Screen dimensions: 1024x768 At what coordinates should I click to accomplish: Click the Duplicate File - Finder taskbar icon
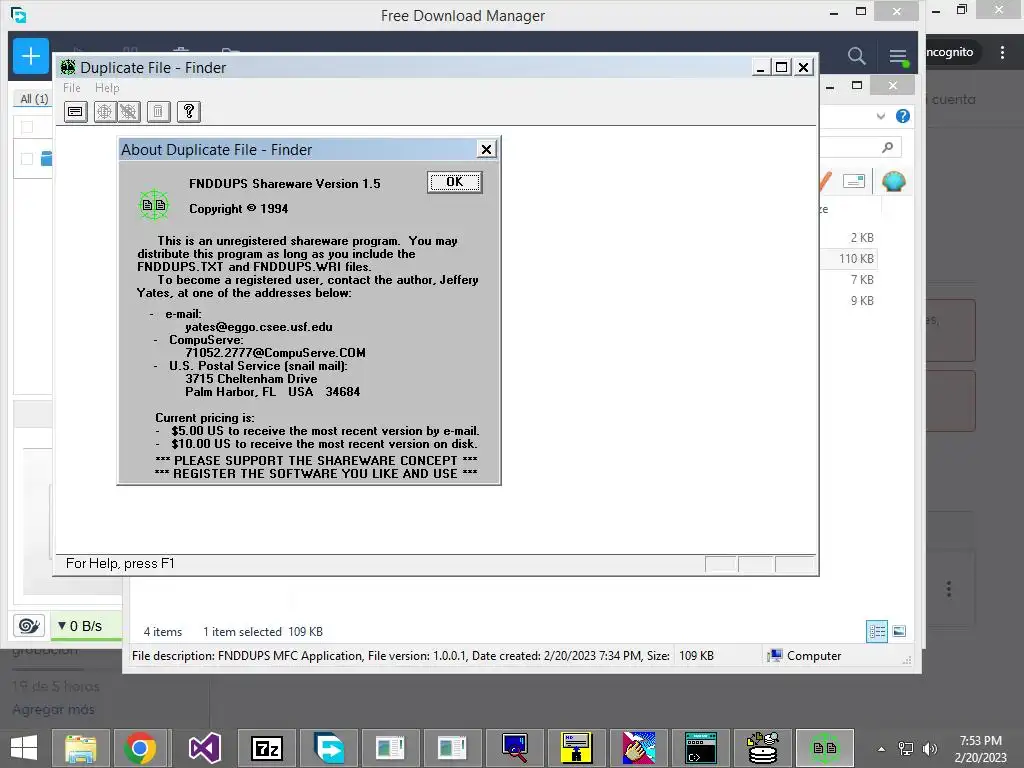coord(825,748)
